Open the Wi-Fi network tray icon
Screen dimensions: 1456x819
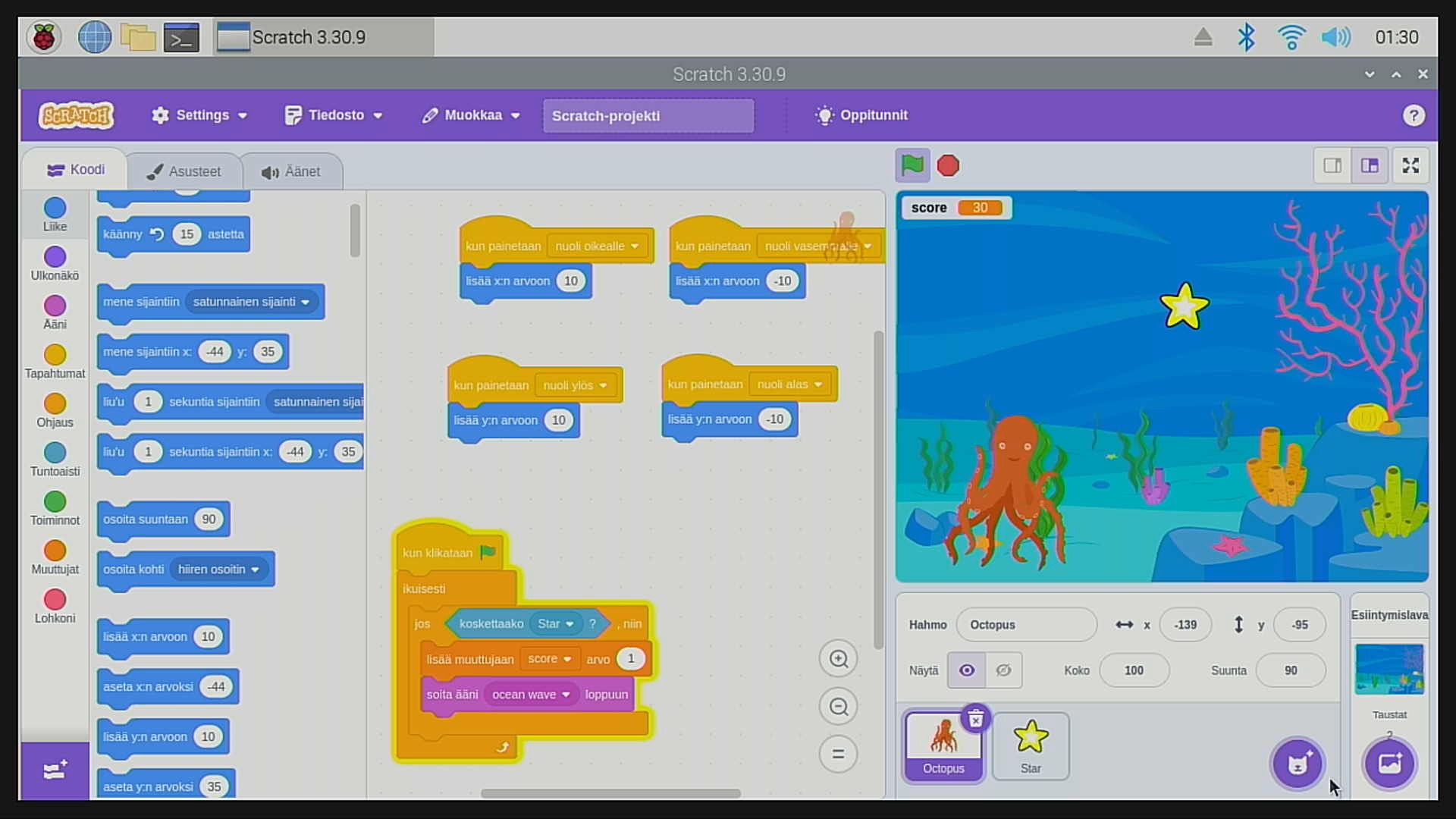pyautogui.click(x=1291, y=37)
